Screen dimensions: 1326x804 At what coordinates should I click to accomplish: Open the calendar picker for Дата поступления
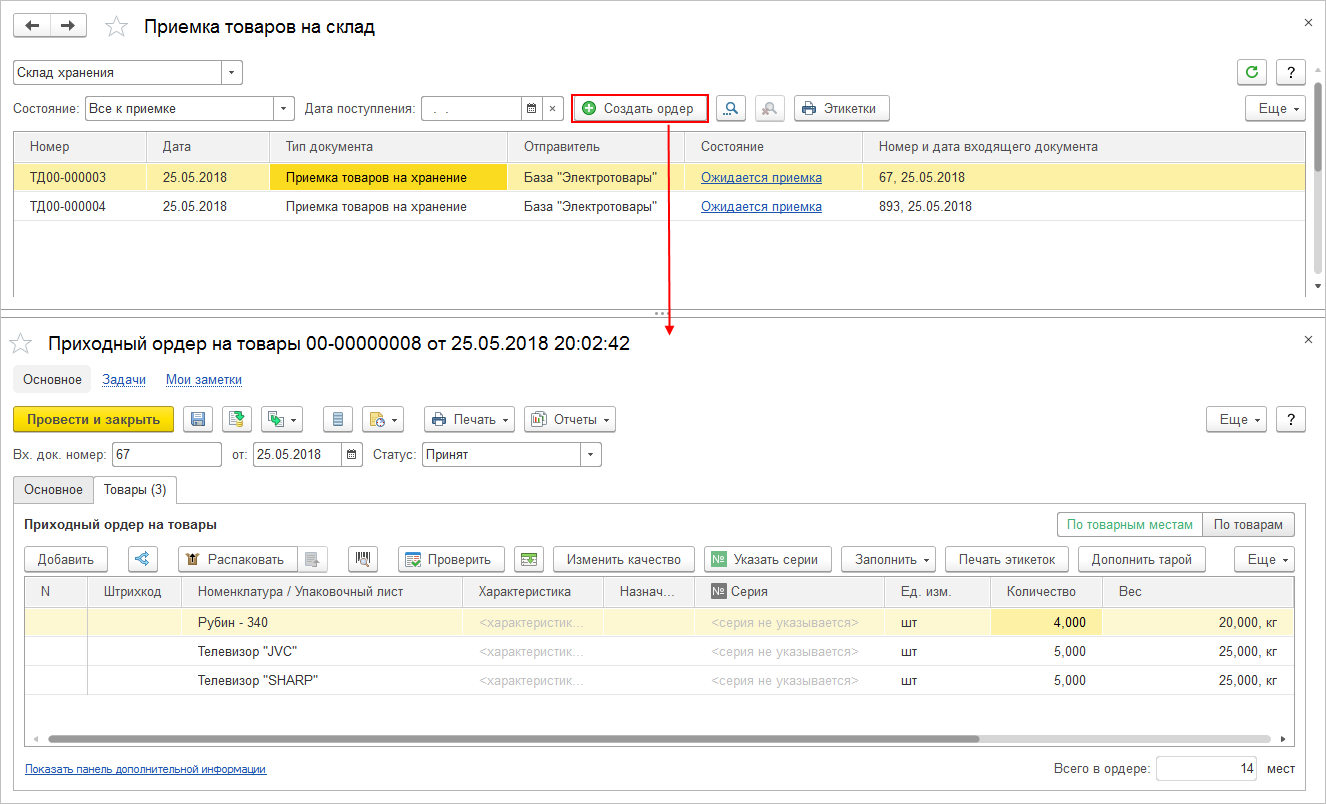coord(532,108)
